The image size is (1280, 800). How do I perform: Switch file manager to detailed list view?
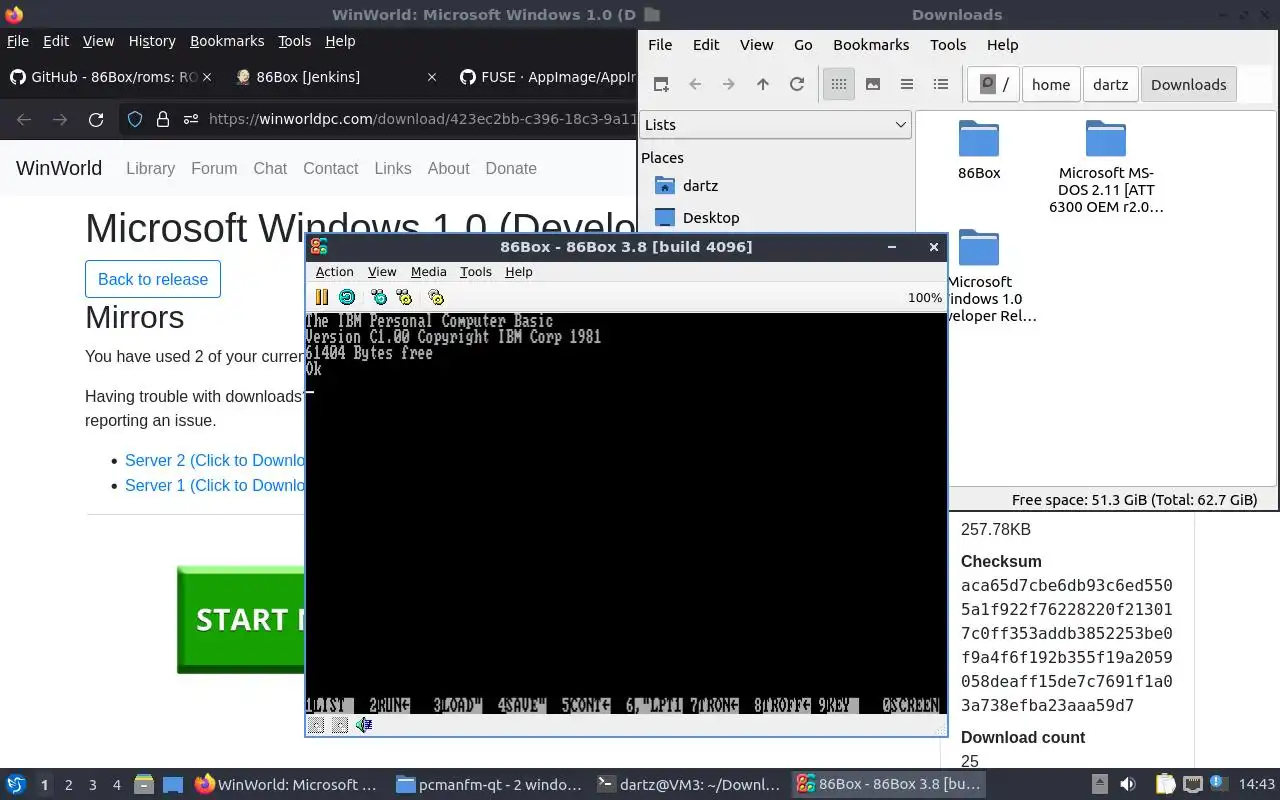[x=941, y=85]
